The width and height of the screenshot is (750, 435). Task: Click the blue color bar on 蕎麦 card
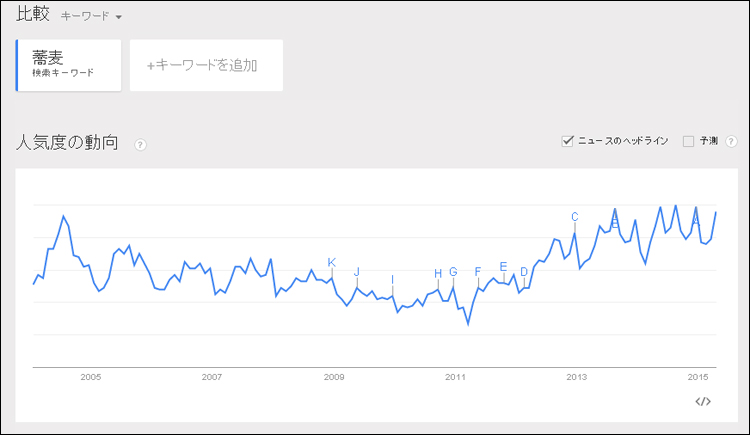coord(17,65)
